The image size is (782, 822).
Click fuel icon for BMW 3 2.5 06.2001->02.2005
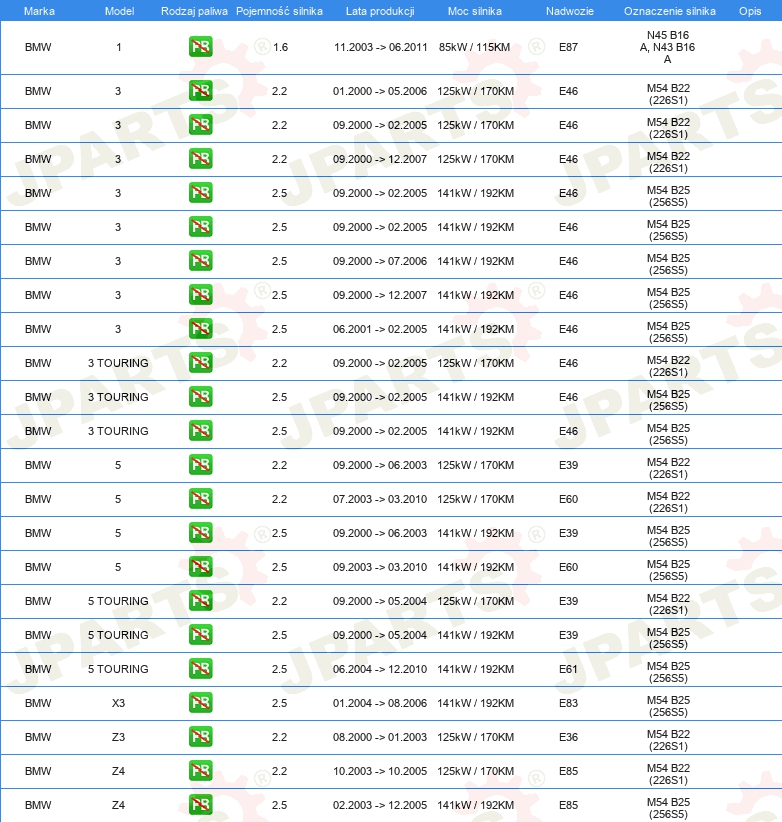tap(201, 329)
